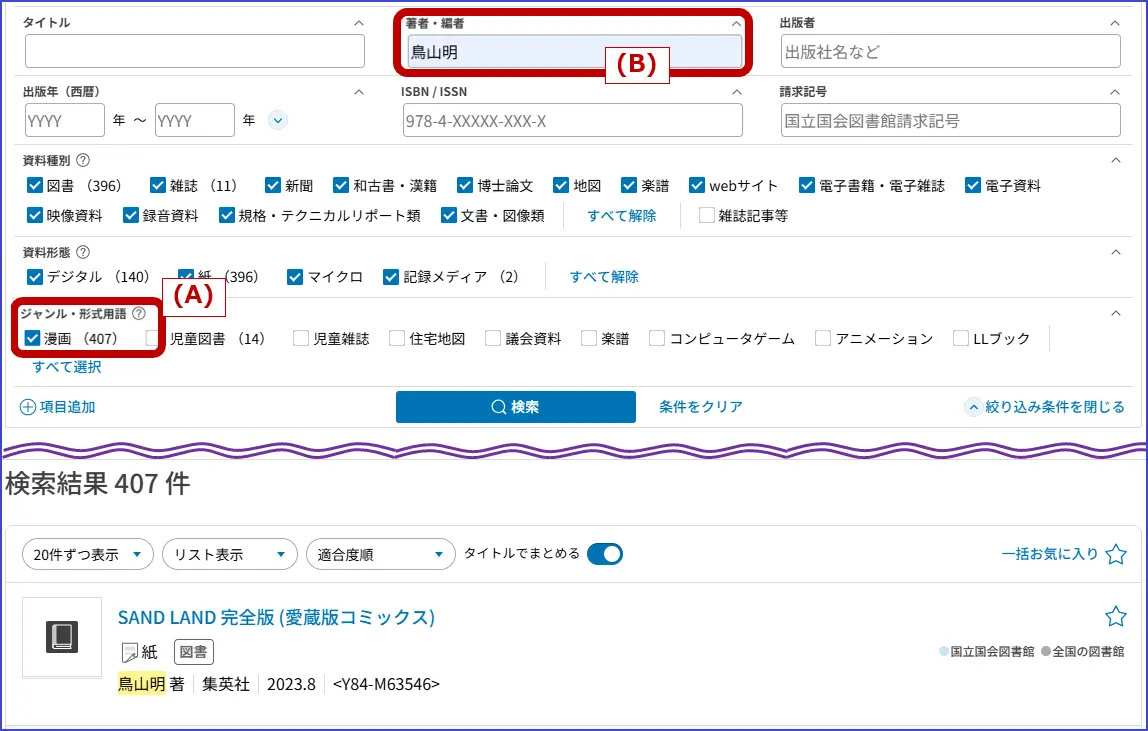Open SAND LAND 完全版 title link
1148x731 pixels.
[276, 617]
